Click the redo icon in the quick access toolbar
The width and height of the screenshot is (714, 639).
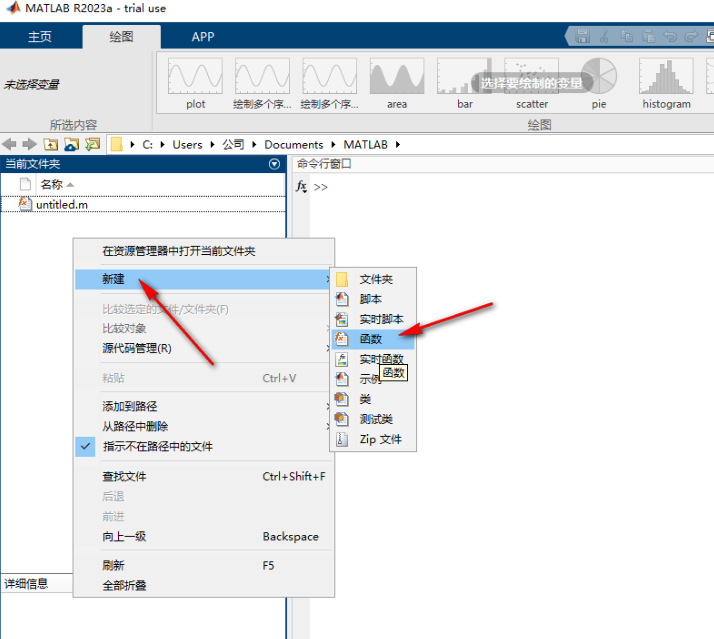691,36
